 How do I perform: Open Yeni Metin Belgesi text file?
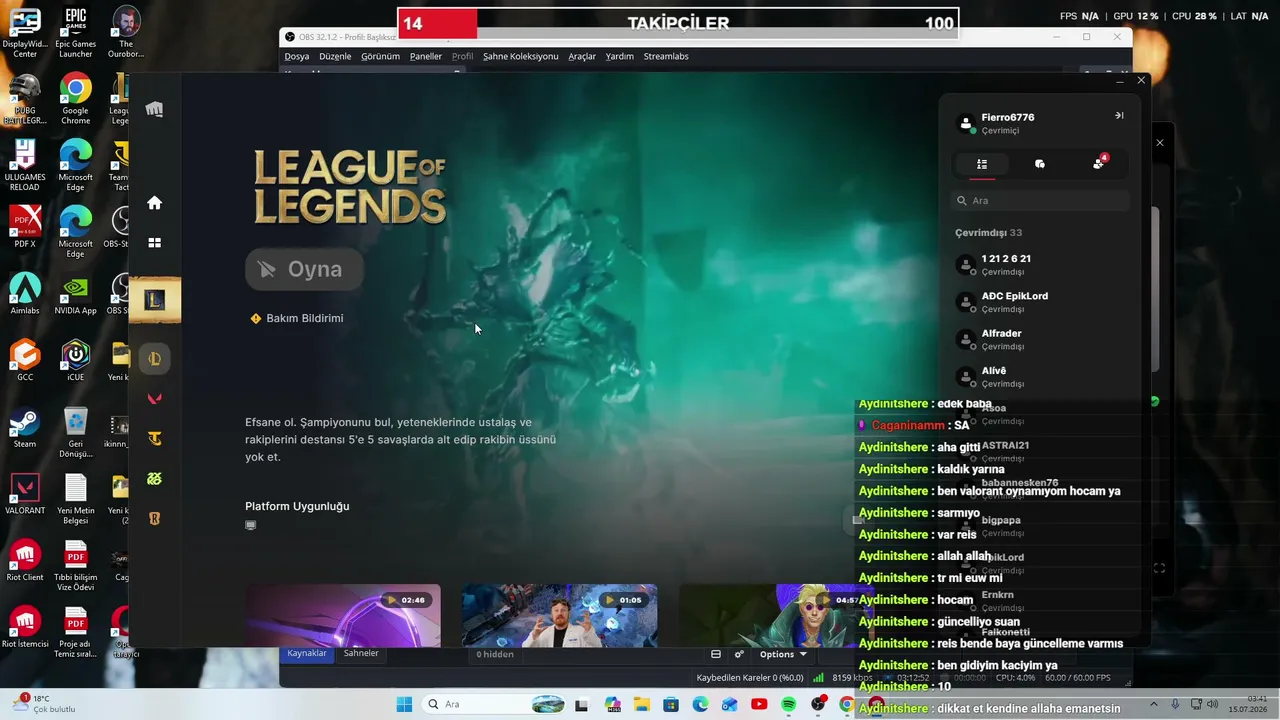75,500
